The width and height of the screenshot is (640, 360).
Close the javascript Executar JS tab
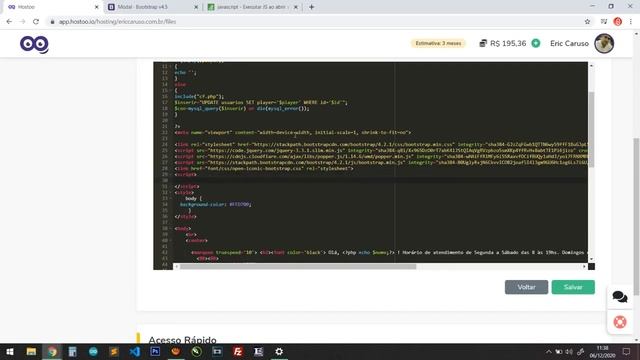pyautogui.click(x=296, y=7)
